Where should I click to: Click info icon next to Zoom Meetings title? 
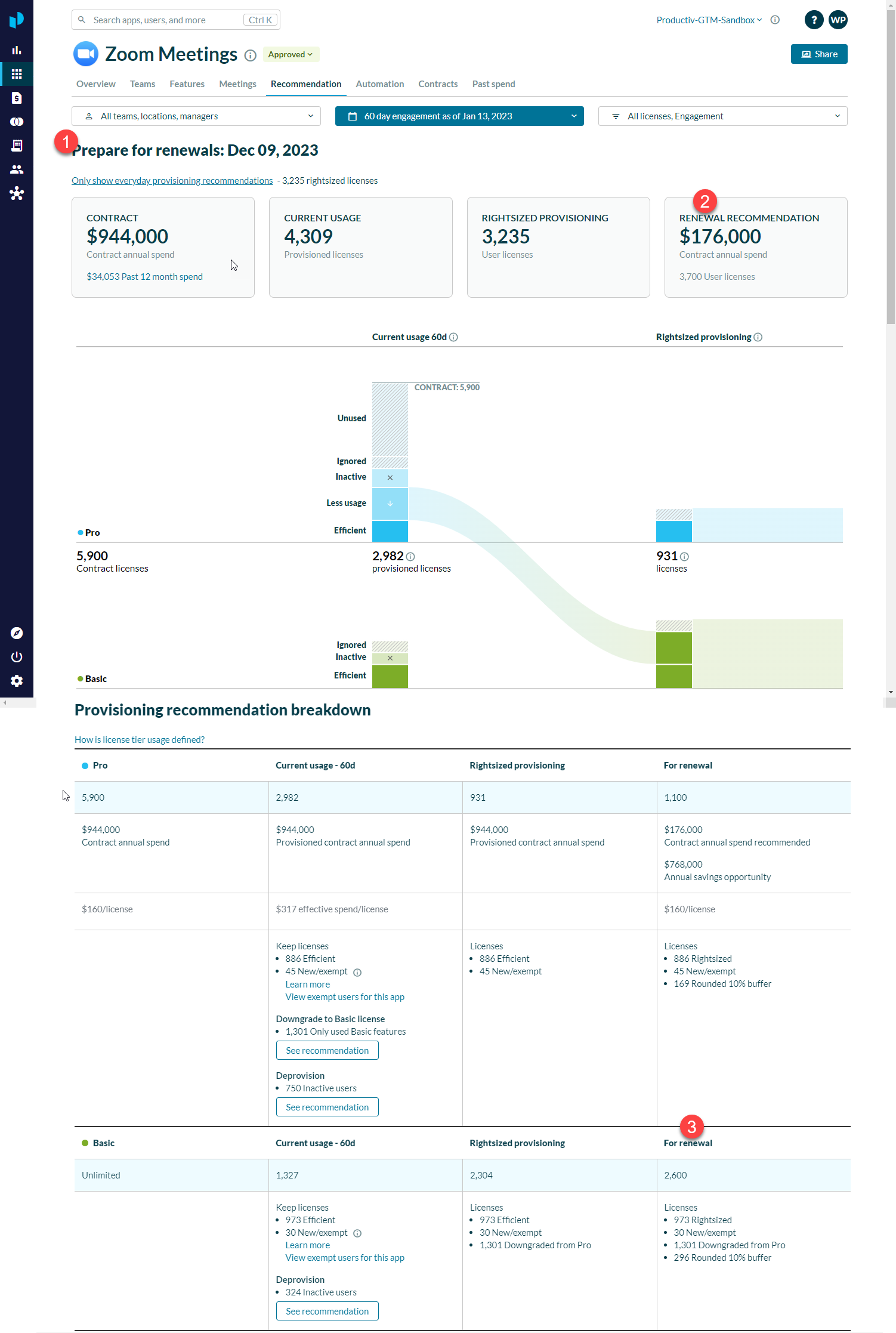tap(251, 55)
